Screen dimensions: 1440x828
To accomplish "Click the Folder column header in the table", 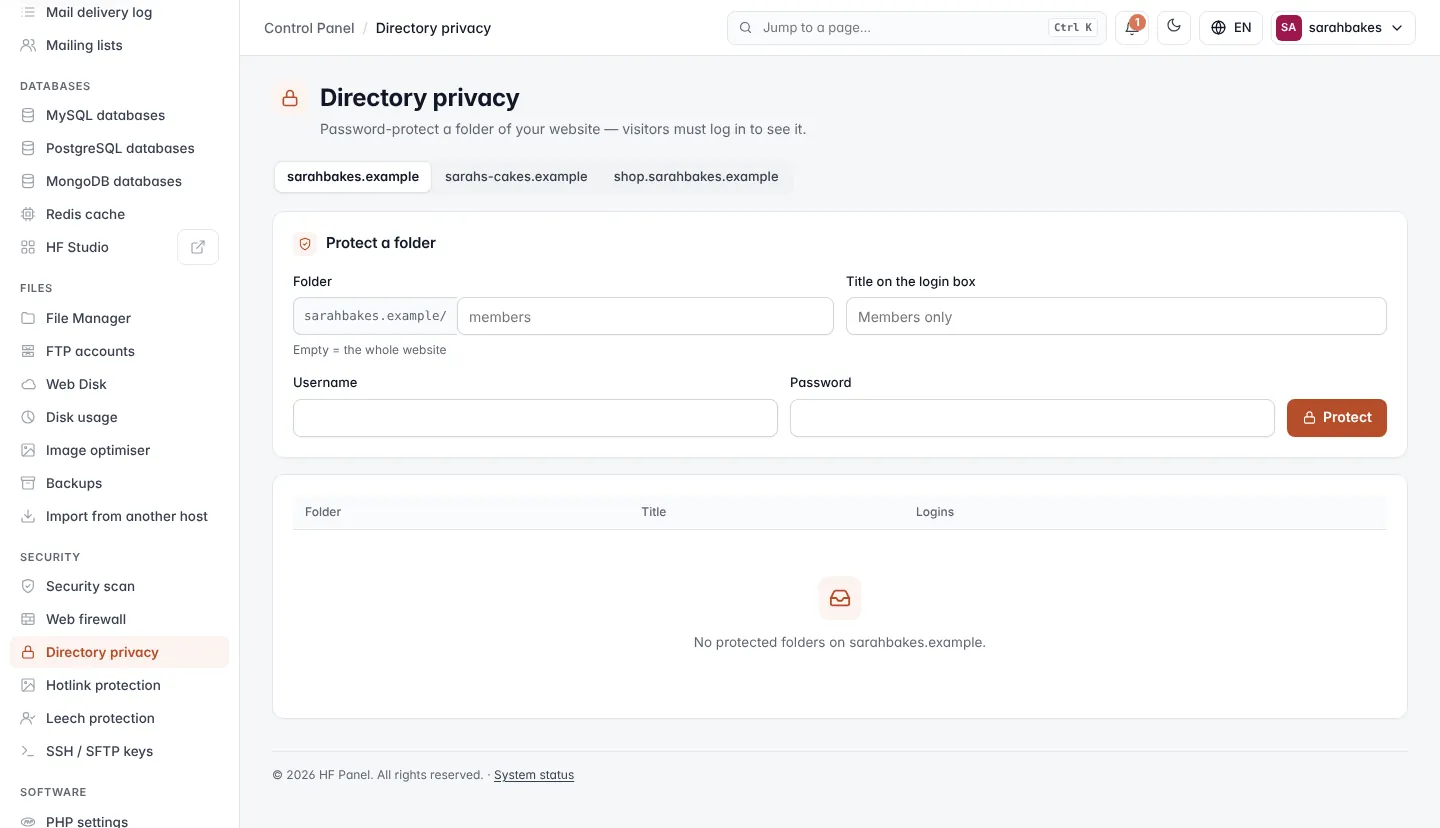I will coord(323,512).
